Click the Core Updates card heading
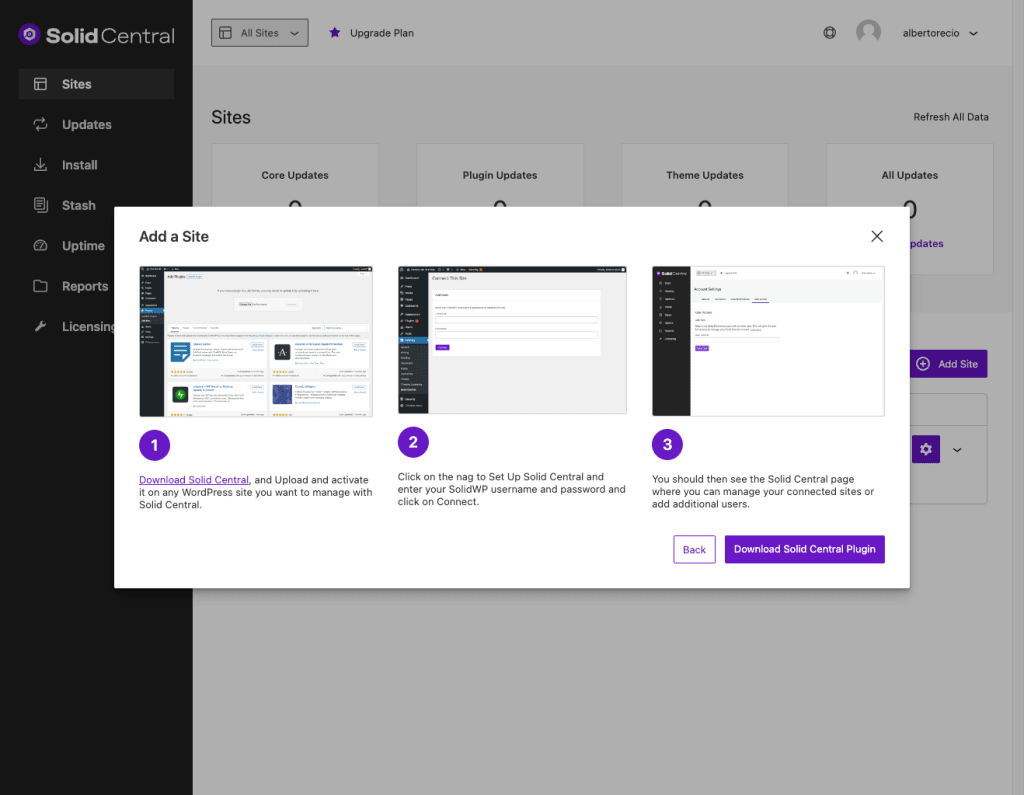The image size is (1024, 795). [295, 175]
